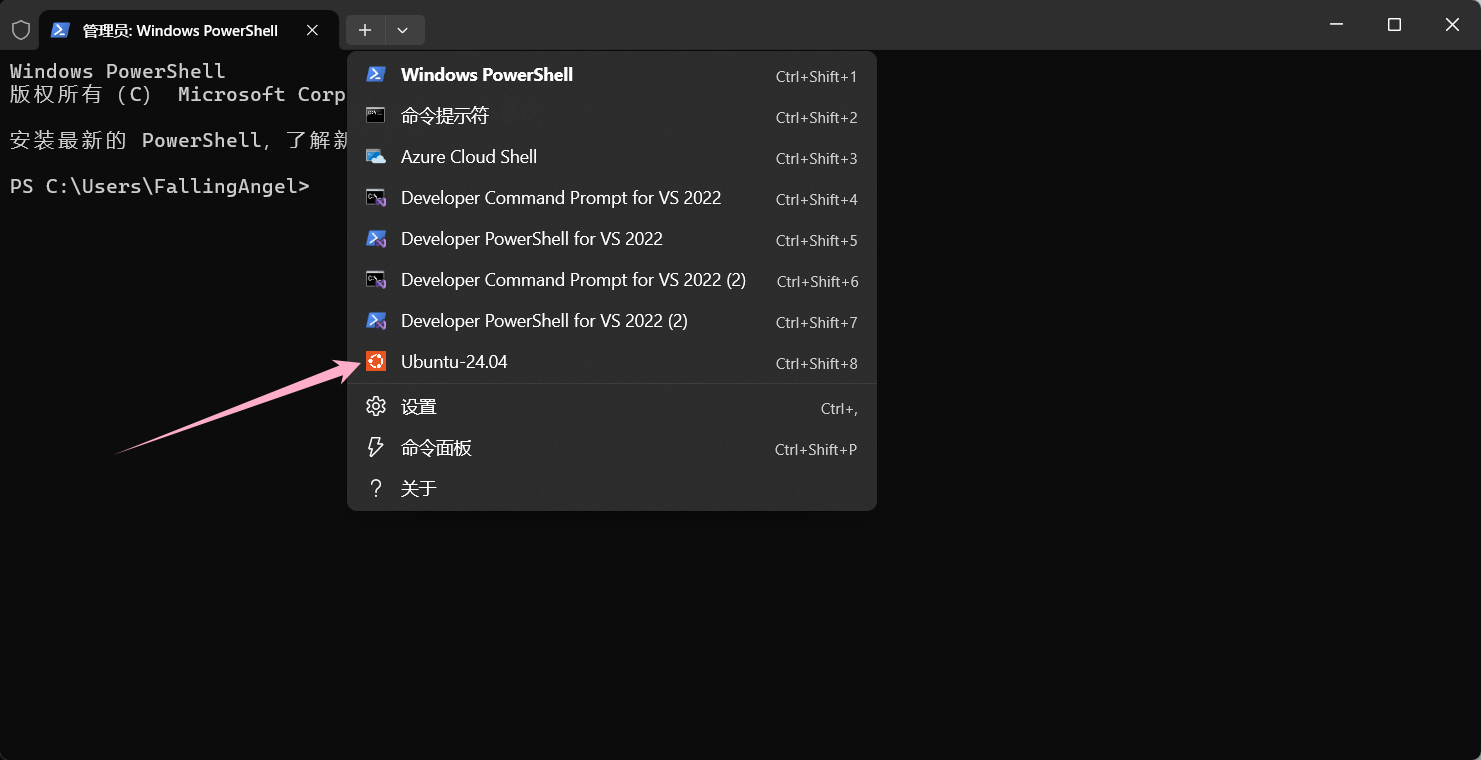Choose the Windows PowerShell profile from the menu
The height and width of the screenshot is (760, 1481).
[x=611, y=75]
